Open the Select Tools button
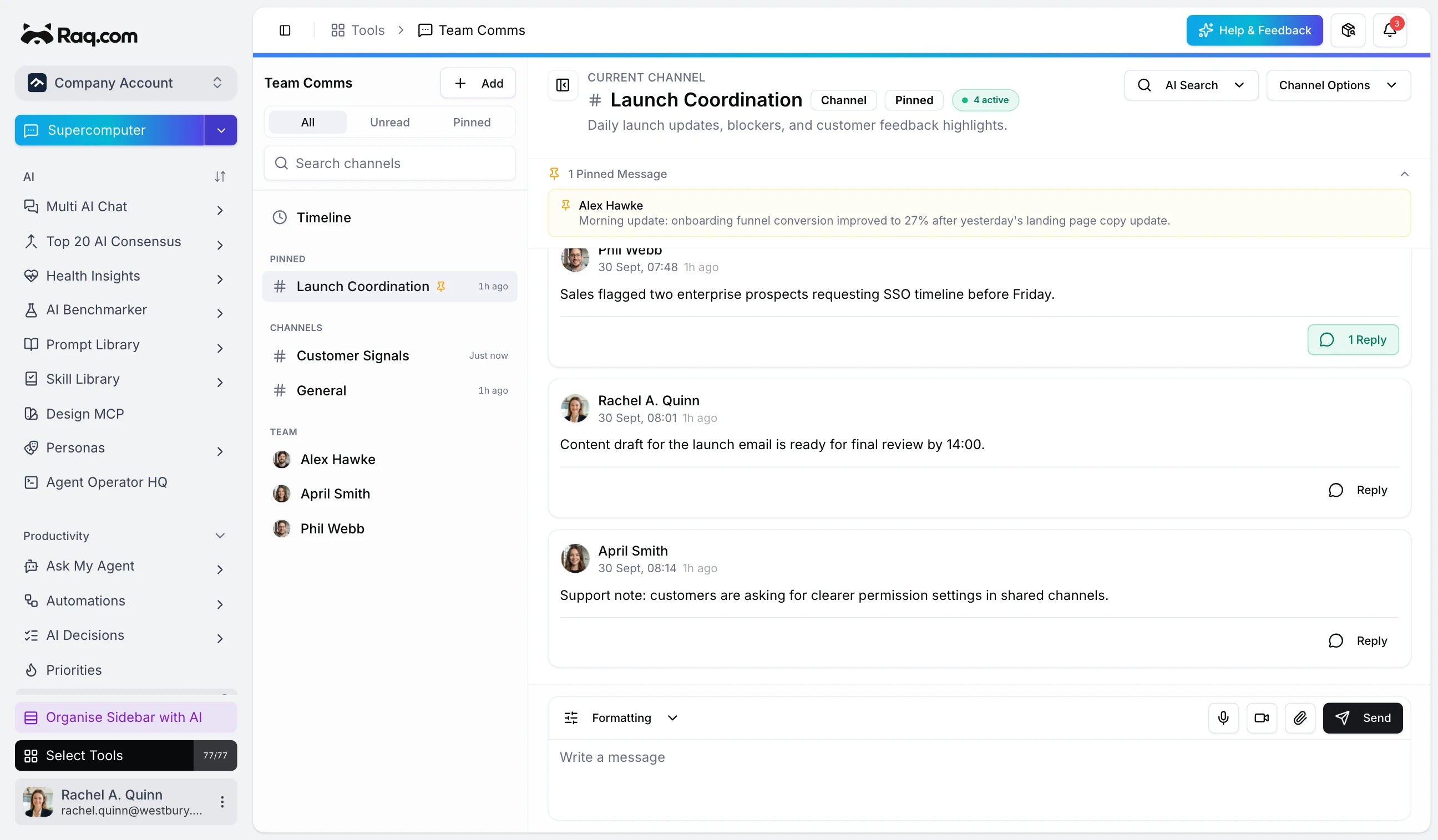The height and width of the screenshot is (840, 1438). pos(104,755)
